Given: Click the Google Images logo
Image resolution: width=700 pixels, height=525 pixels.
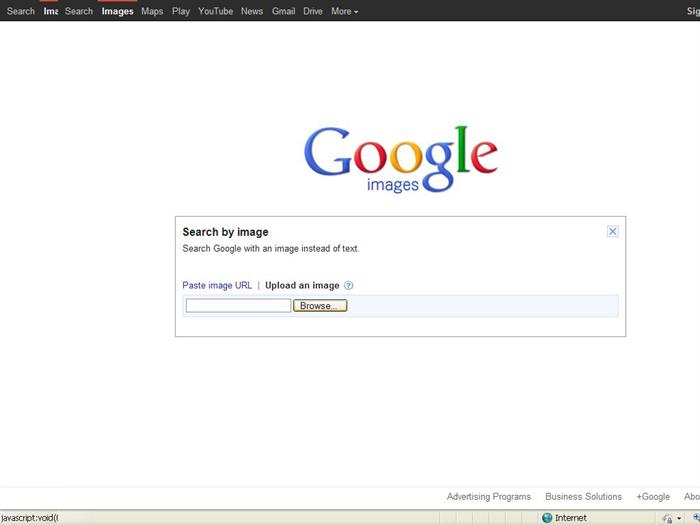Looking at the screenshot, I should pos(400,159).
